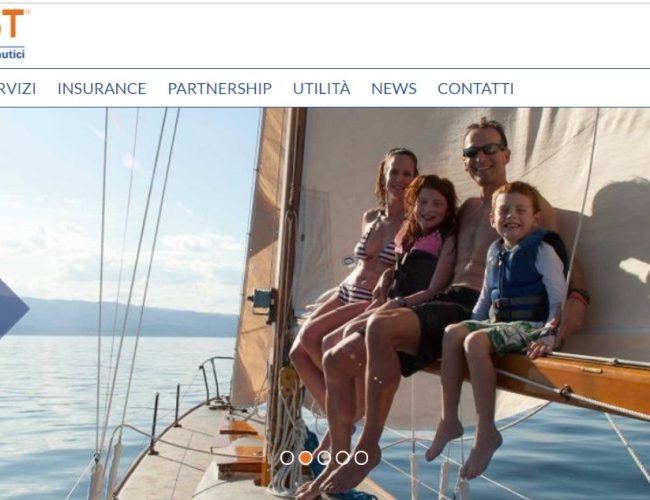650x500 pixels.
Task: Click the blue 'nautici' tagline under logo
Action: [12, 53]
